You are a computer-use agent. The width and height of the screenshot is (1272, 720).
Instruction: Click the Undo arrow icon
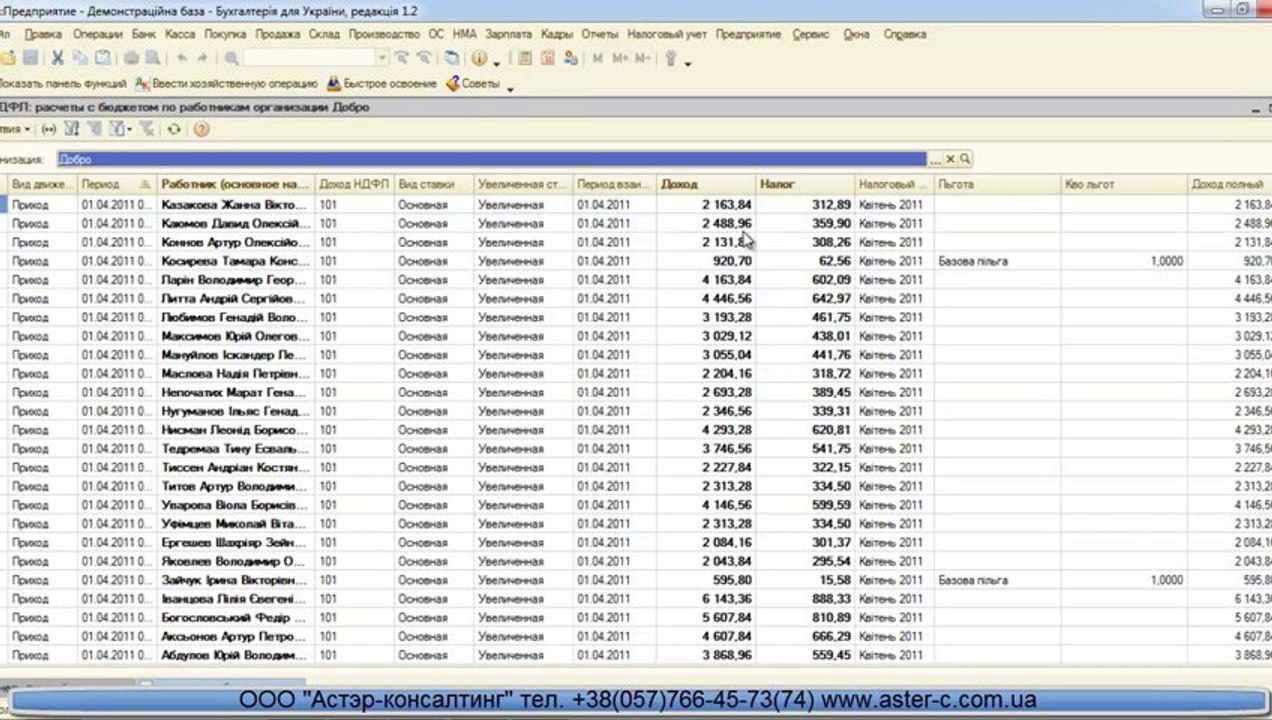181,58
